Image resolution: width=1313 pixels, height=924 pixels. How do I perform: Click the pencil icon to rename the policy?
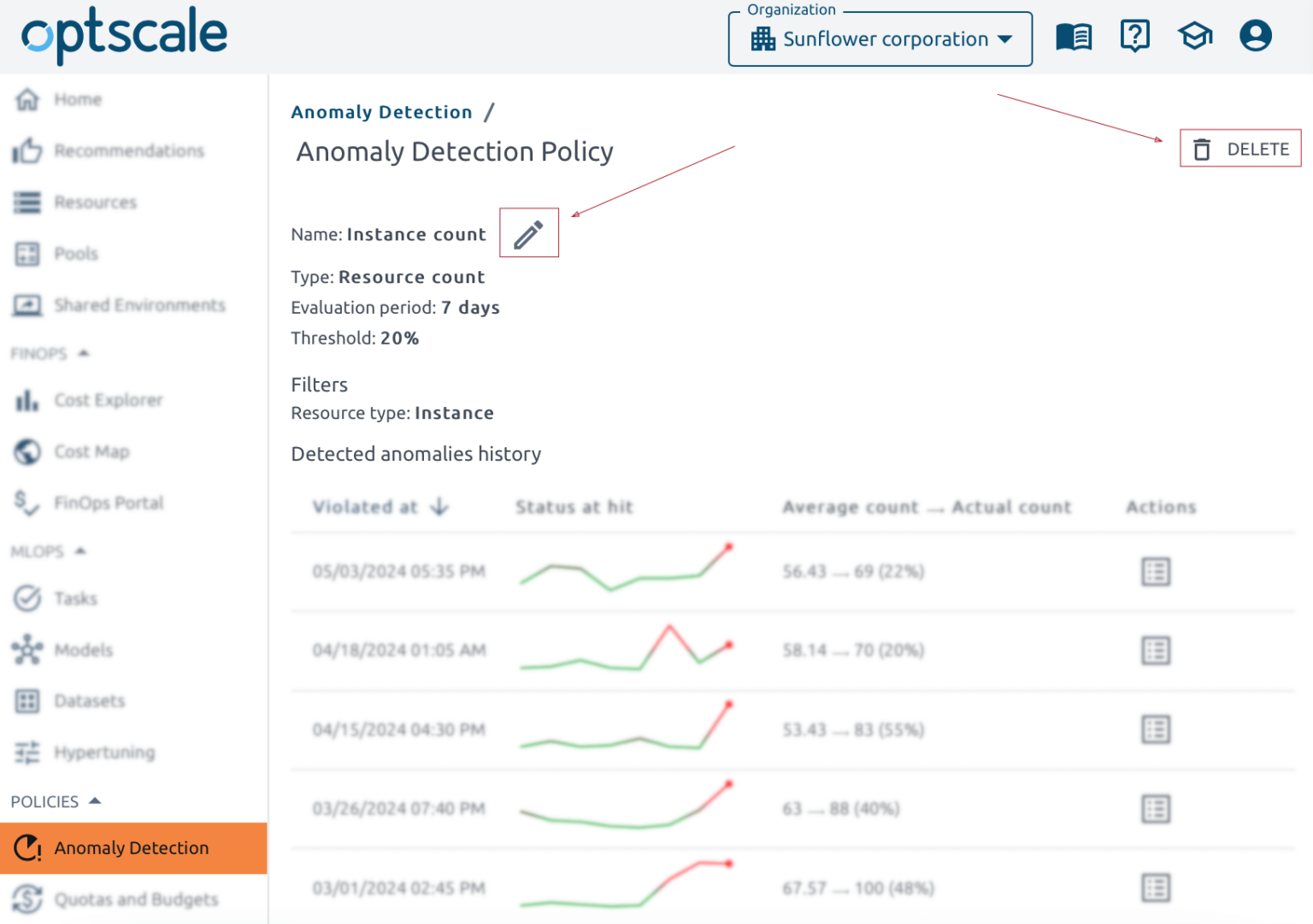point(528,232)
